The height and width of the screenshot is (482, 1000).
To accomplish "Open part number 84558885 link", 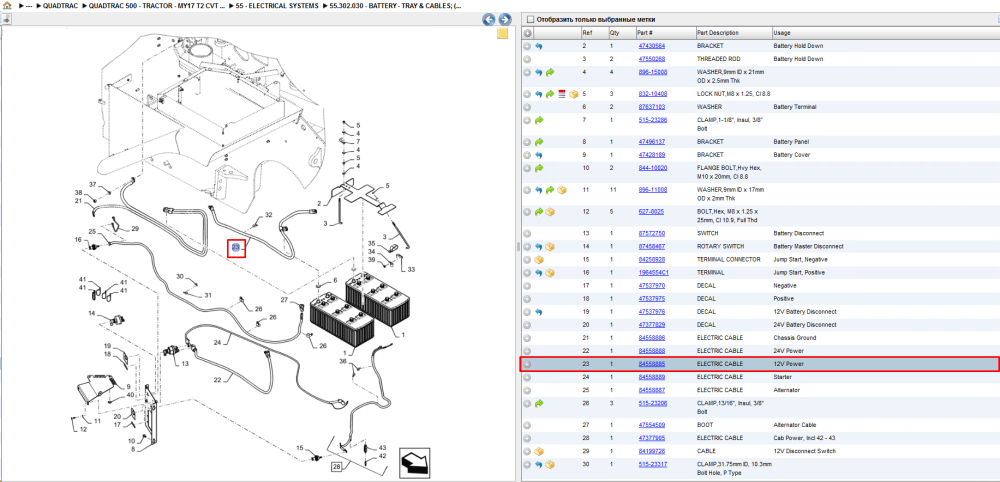I will pos(651,364).
